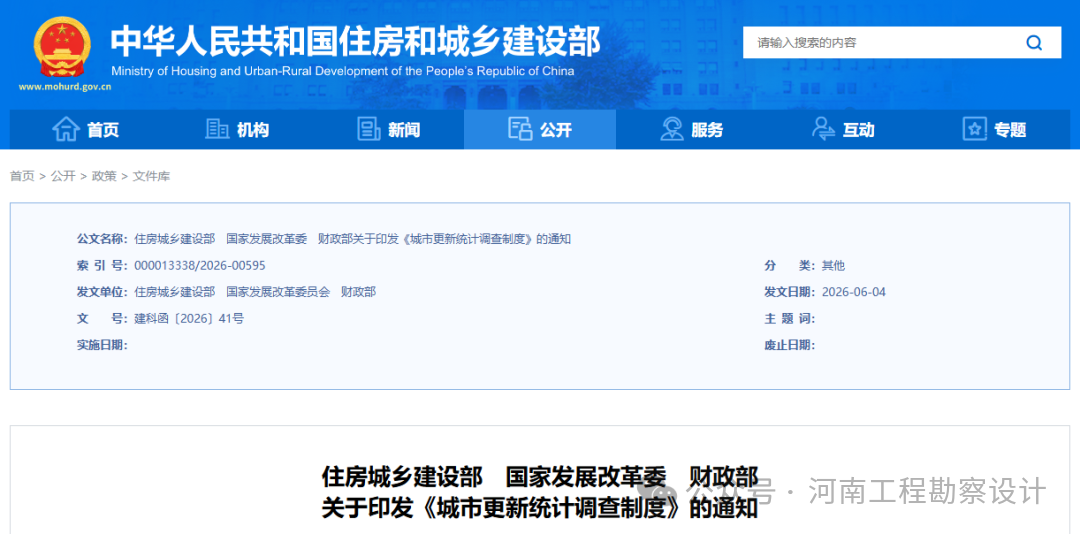Image resolution: width=1080 pixels, height=534 pixels.
Task: Click the headset person icon beside 服务
Action: pos(672,129)
